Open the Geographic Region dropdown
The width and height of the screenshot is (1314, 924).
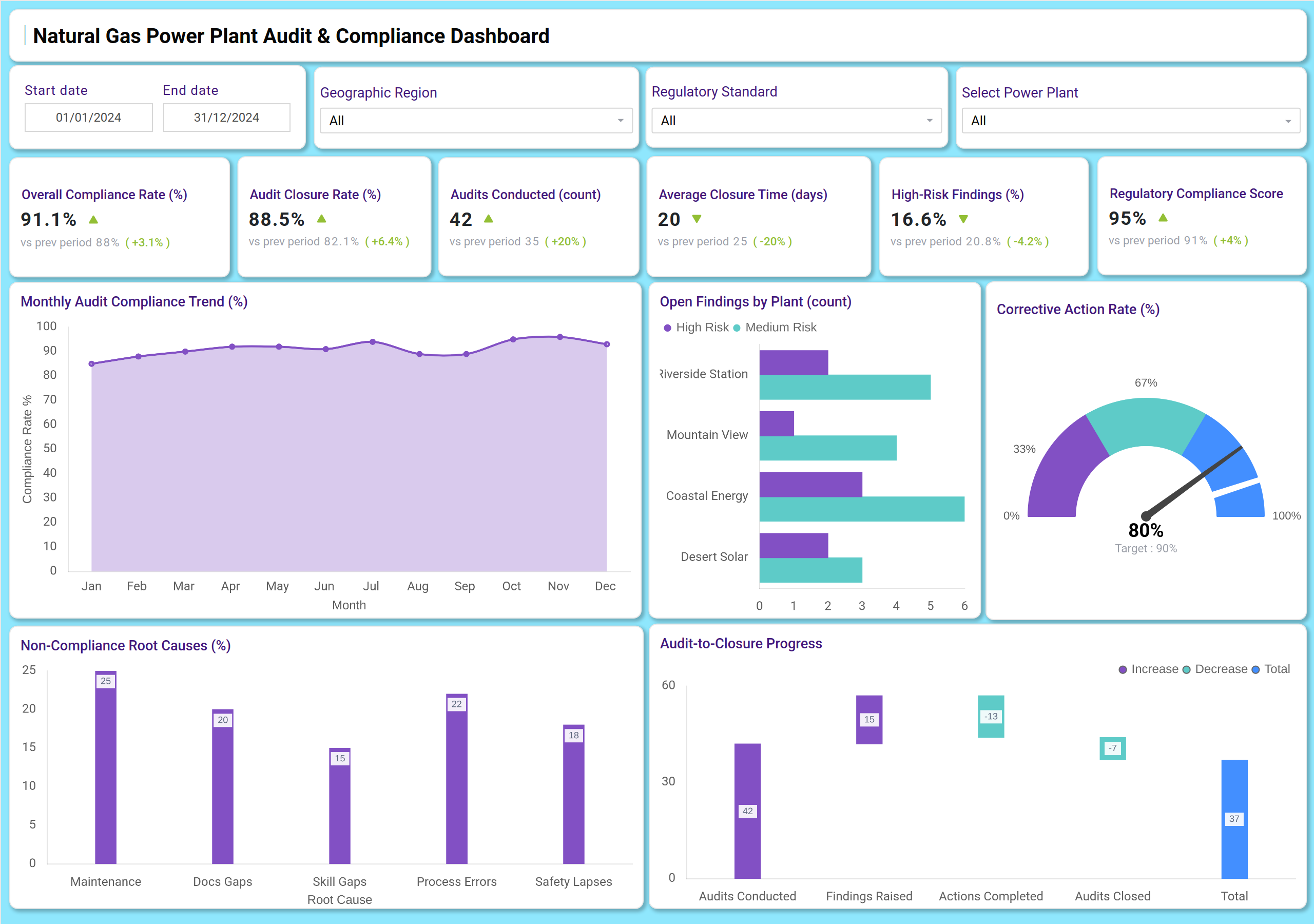476,121
